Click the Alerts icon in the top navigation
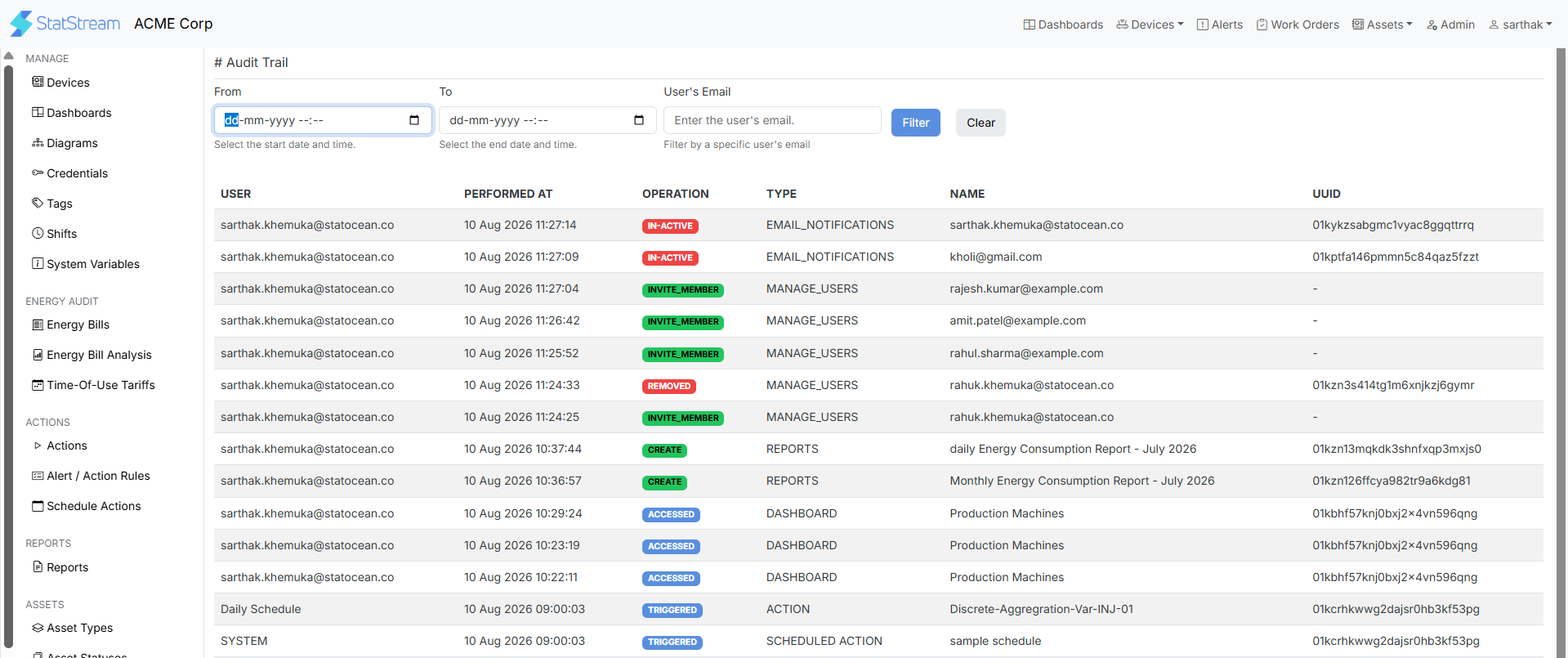 point(1203,25)
